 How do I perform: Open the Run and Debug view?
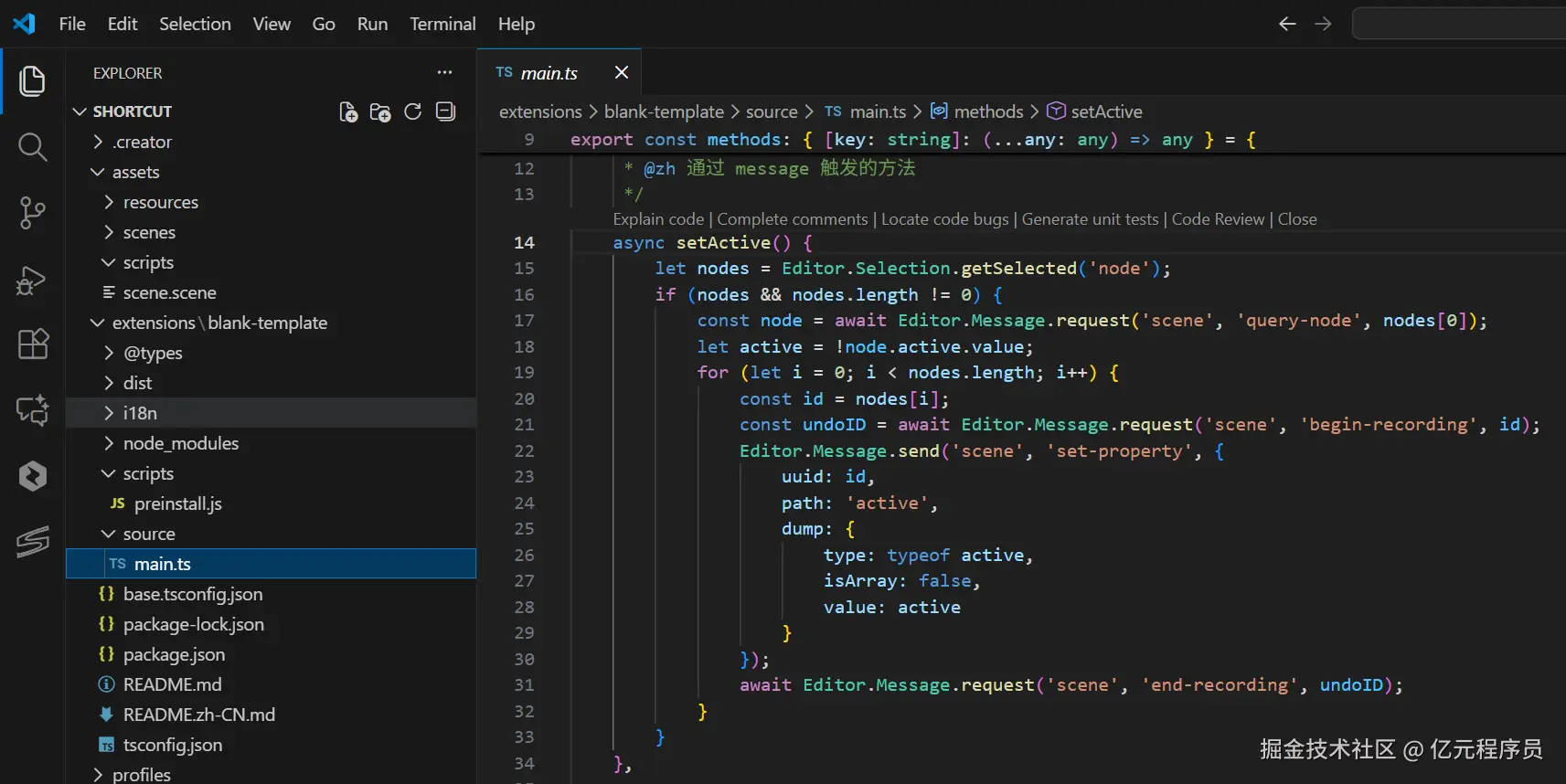point(32,279)
